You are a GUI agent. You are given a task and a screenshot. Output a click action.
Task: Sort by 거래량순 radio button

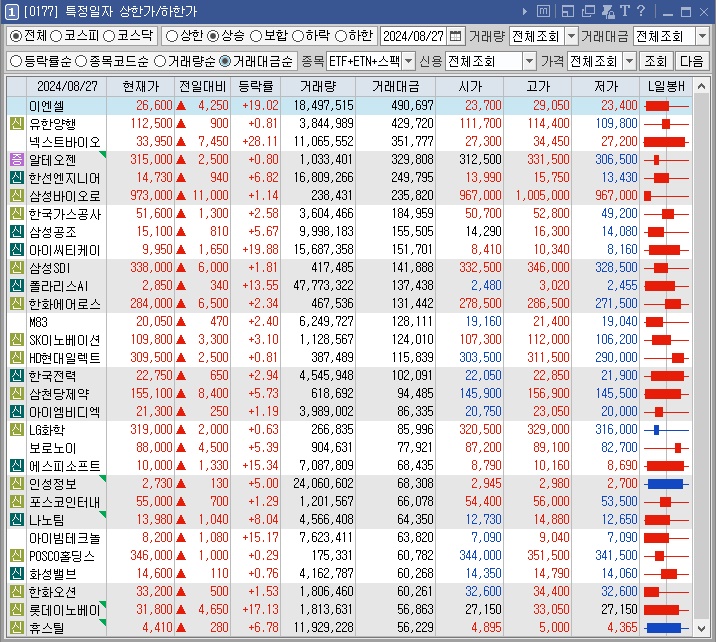click(160, 61)
